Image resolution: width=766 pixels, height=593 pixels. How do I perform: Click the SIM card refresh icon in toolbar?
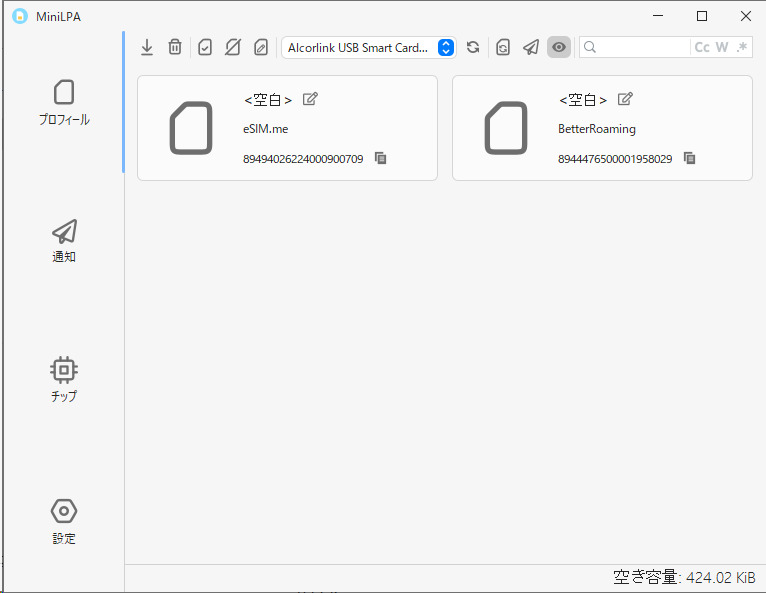pyautogui.click(x=503, y=47)
